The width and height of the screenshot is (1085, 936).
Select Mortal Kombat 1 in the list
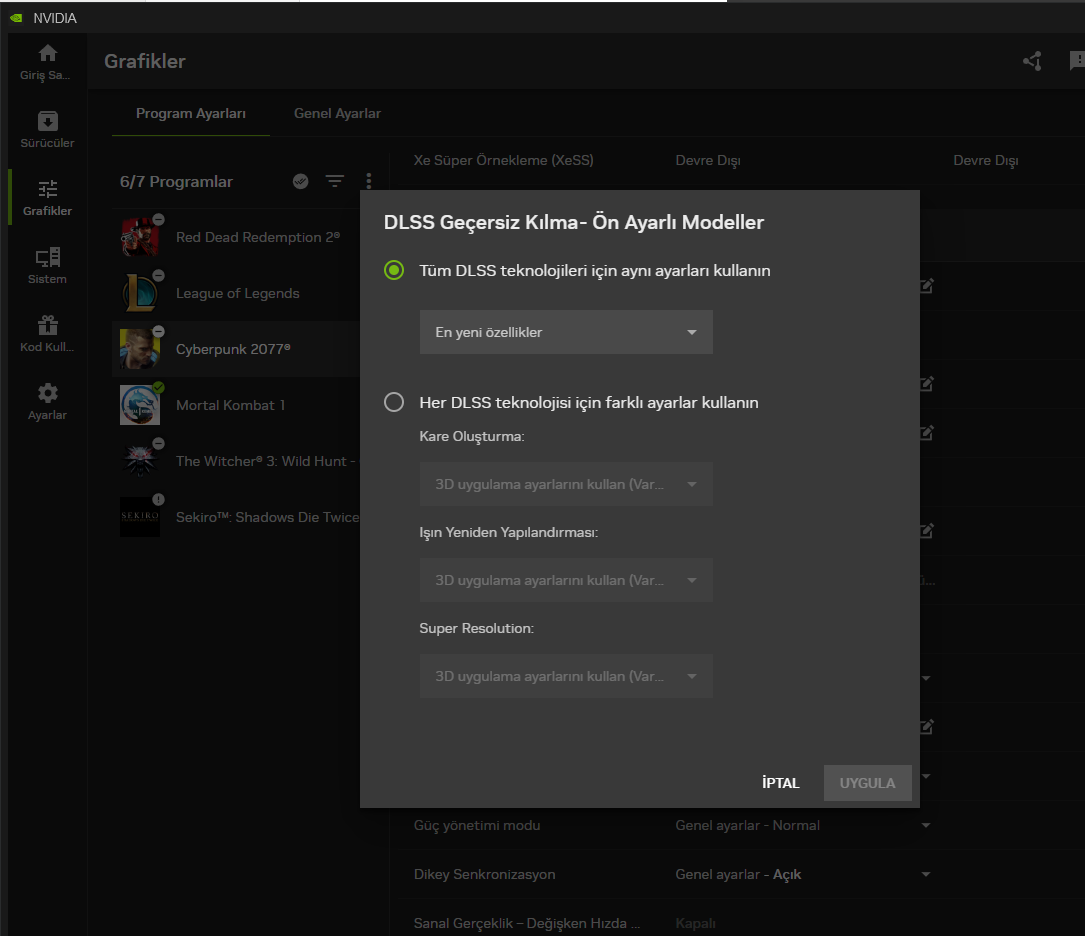pos(236,405)
